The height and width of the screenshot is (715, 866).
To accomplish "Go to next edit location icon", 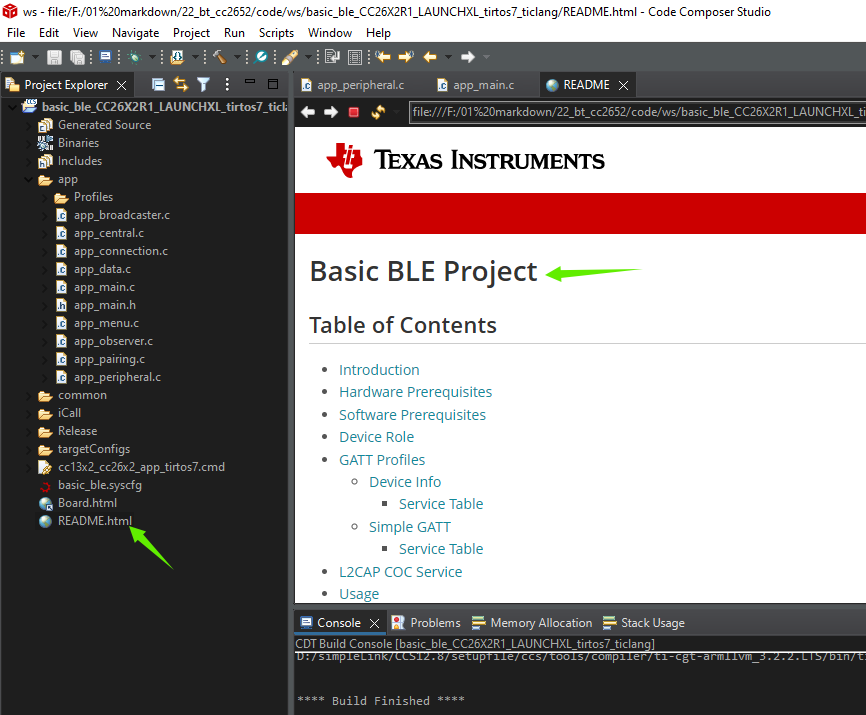I will click(406, 57).
